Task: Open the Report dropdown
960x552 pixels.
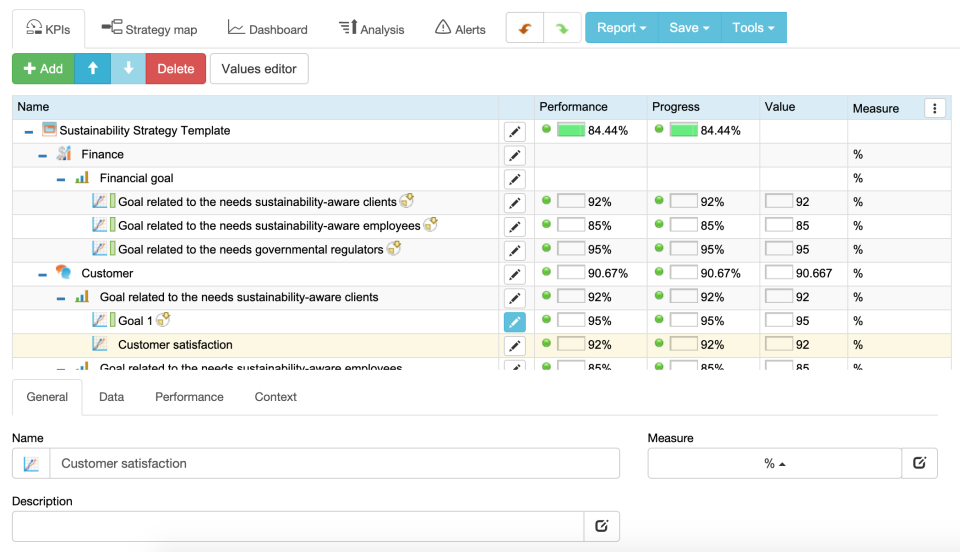Action: (621, 28)
